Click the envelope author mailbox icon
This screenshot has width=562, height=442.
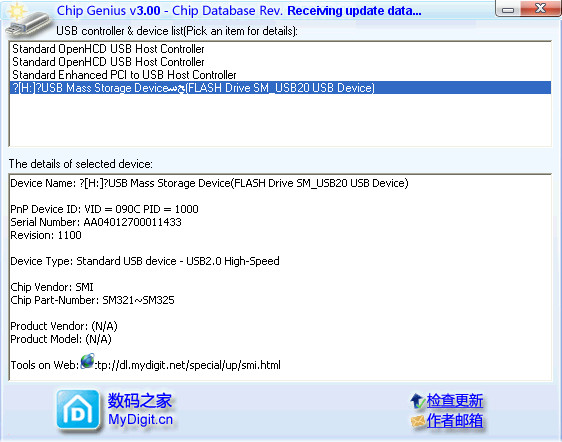point(418,421)
